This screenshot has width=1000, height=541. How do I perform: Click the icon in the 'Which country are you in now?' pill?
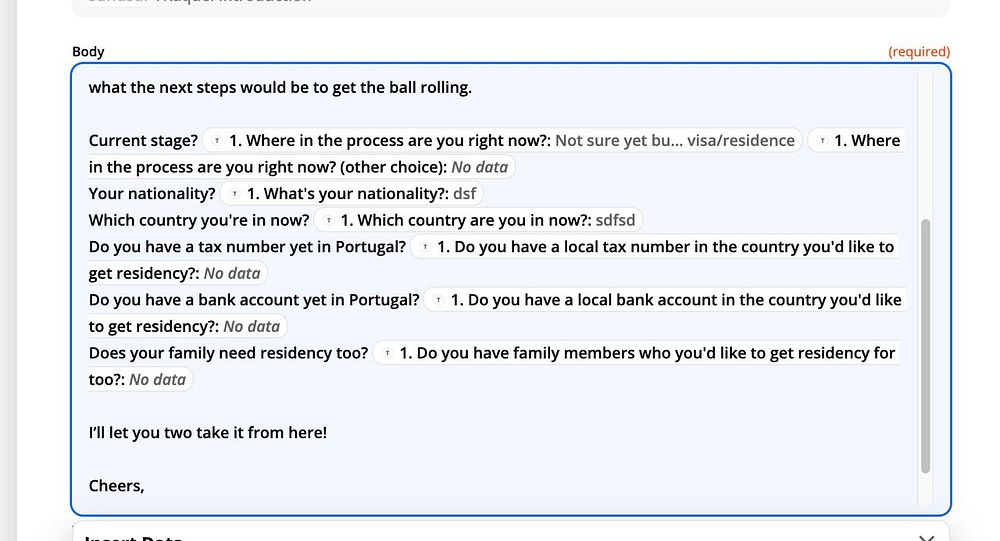point(329,220)
